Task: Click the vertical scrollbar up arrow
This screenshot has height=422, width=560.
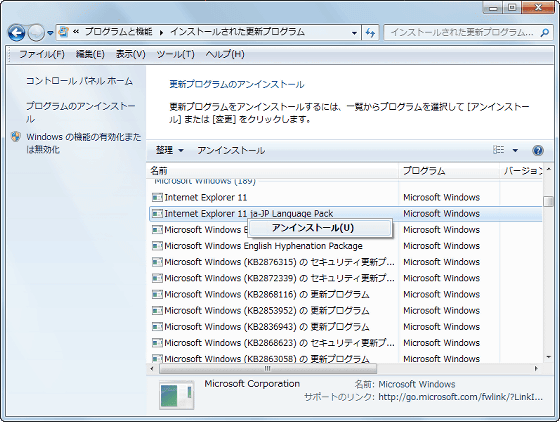Action: coord(549,170)
